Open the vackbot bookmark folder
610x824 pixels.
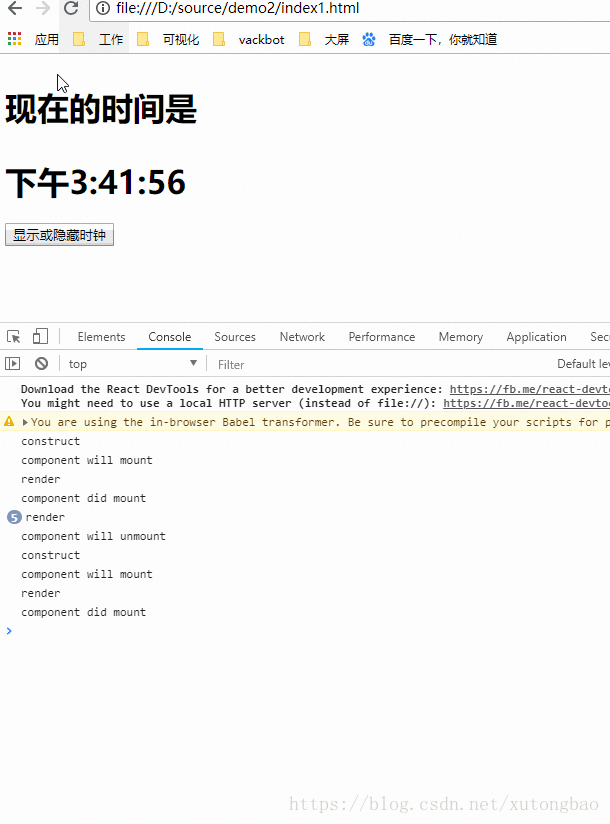click(x=249, y=39)
